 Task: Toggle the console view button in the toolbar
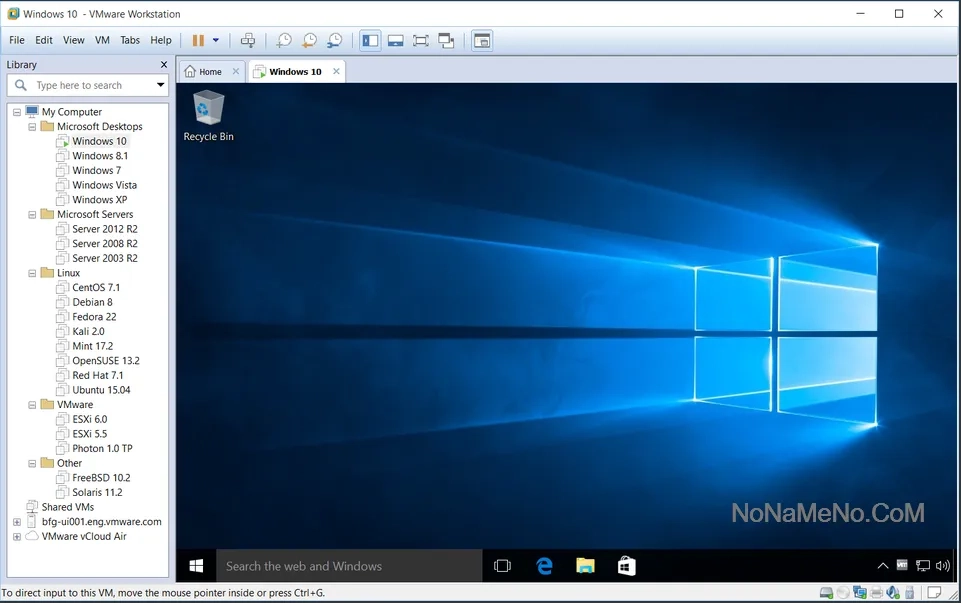[482, 40]
